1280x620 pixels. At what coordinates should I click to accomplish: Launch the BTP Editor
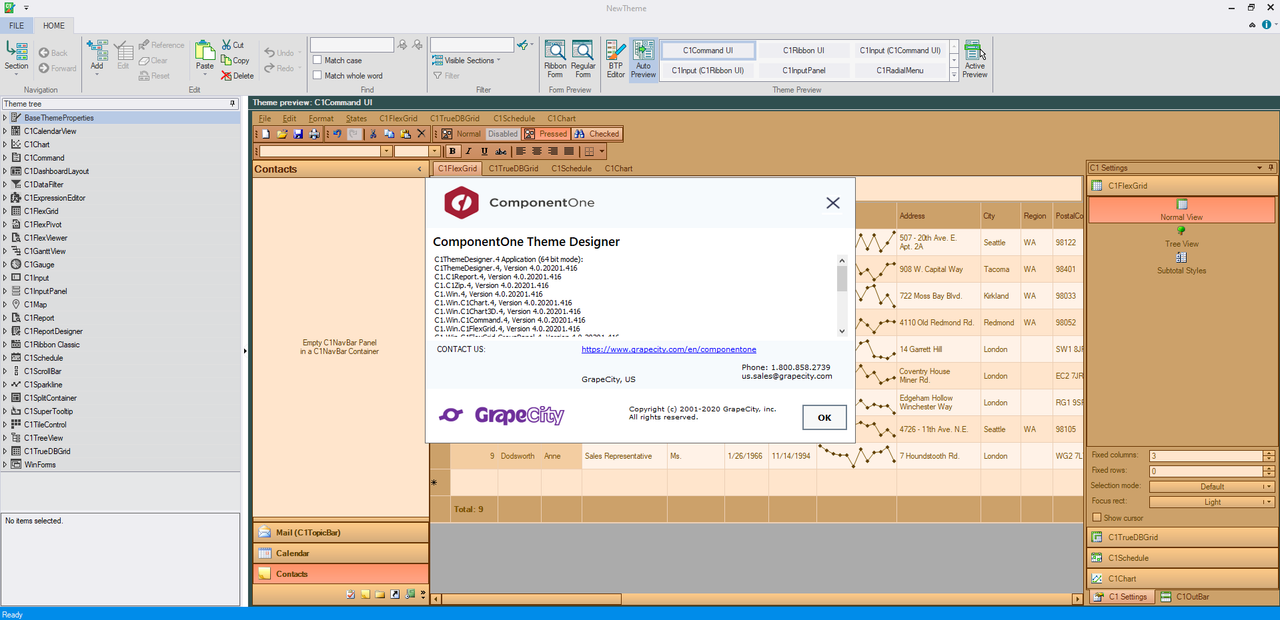tap(616, 59)
